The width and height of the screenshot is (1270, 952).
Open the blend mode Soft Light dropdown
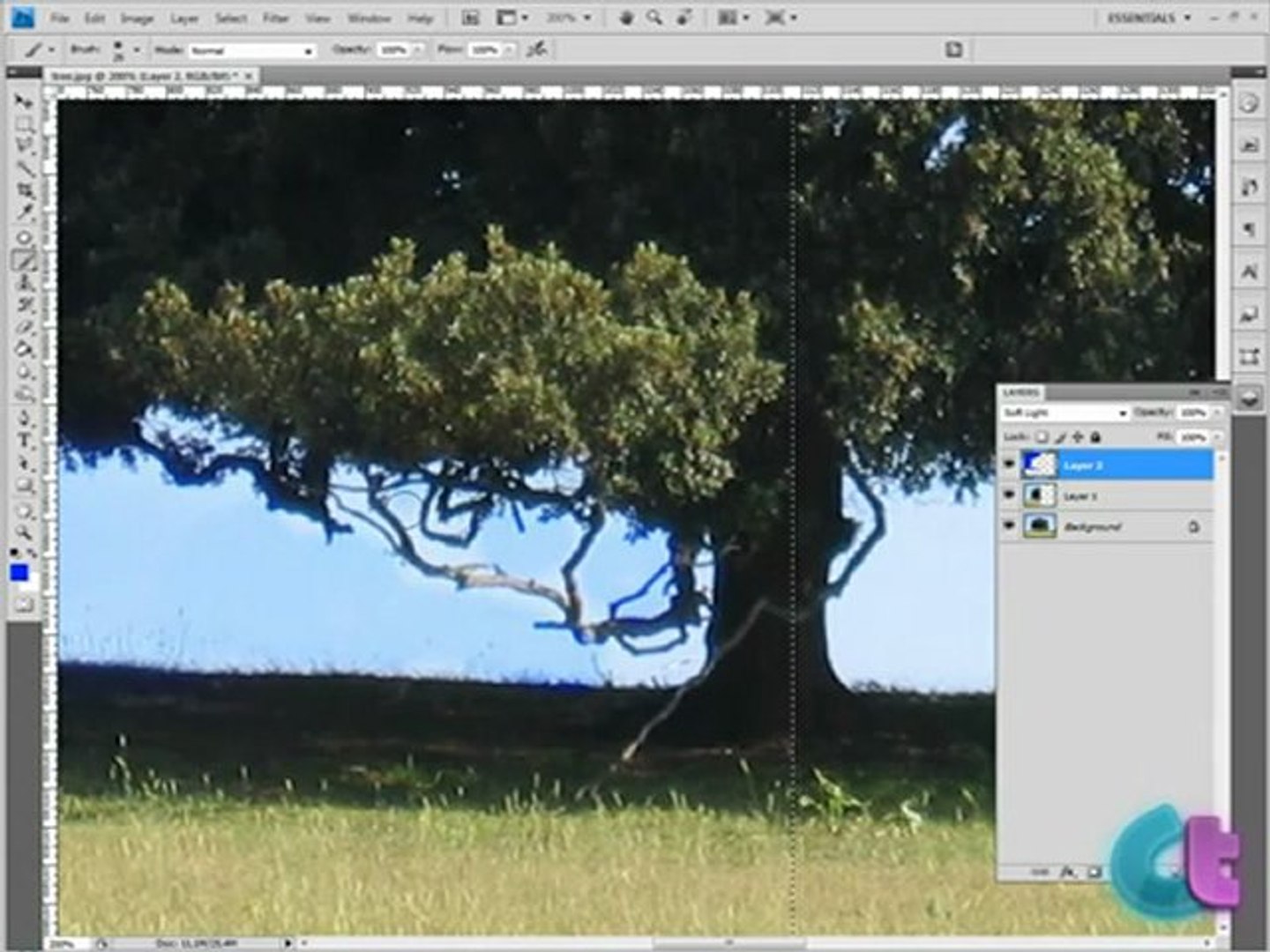tap(1065, 413)
